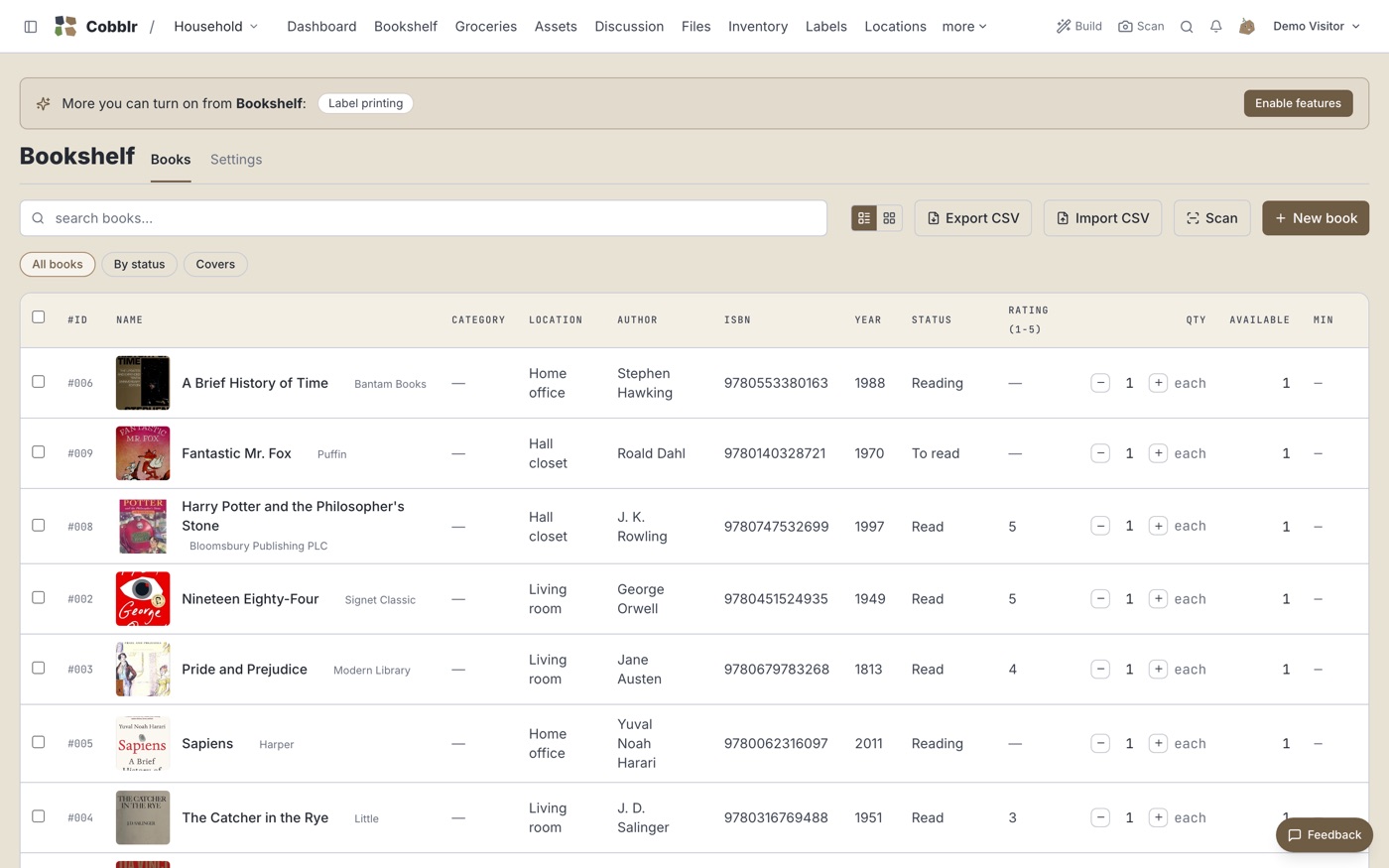Image resolution: width=1389 pixels, height=868 pixels.
Task: Click the New book button
Action: pyautogui.click(x=1316, y=218)
